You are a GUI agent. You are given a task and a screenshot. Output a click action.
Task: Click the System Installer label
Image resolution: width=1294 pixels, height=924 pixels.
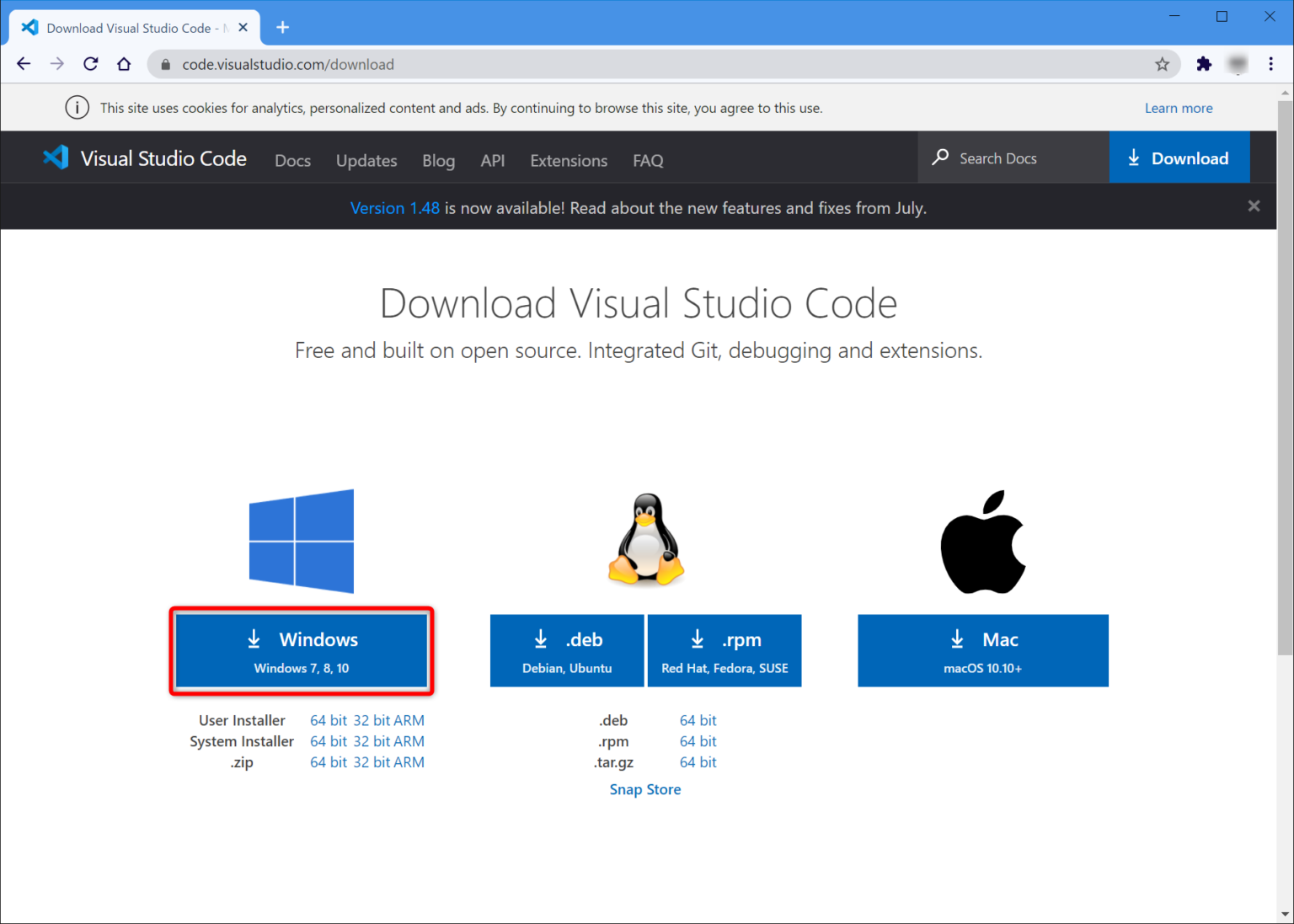pos(242,741)
